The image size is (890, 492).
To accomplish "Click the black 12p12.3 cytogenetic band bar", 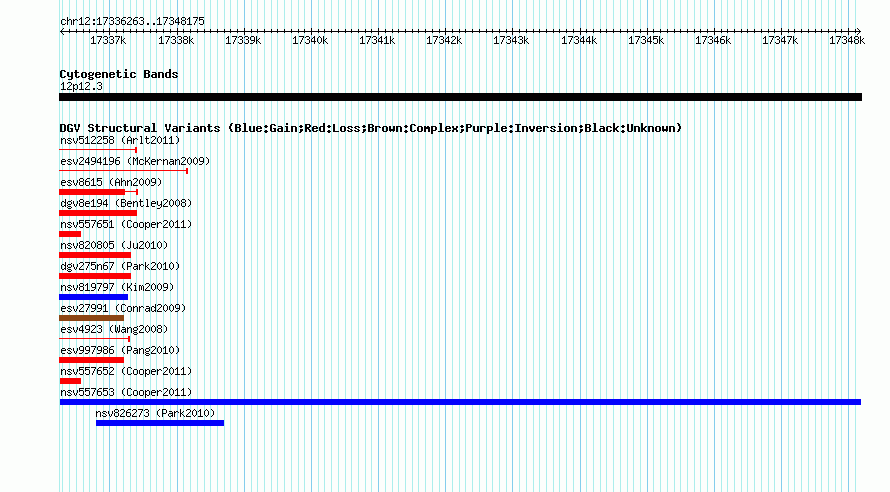I will [x=460, y=97].
